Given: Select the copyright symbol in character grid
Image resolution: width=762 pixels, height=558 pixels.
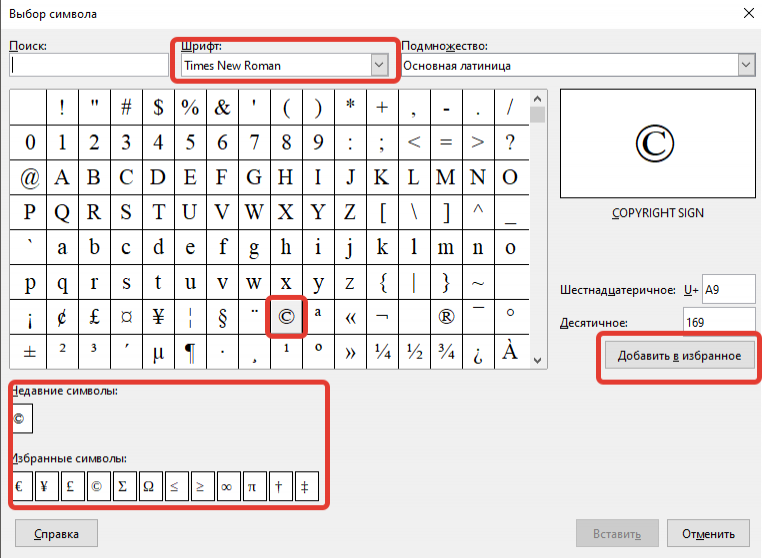Looking at the screenshot, I should tap(286, 317).
